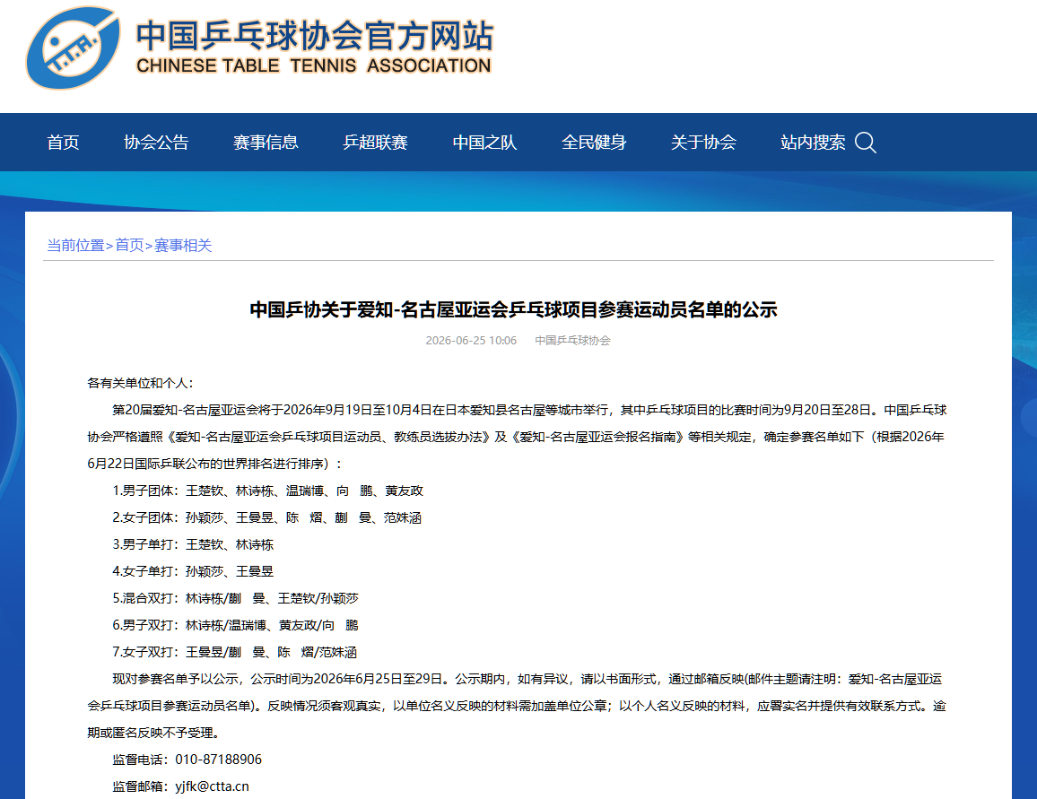Click the 2.女子团体 roster line
1037x799 pixels.
[x=267, y=518]
